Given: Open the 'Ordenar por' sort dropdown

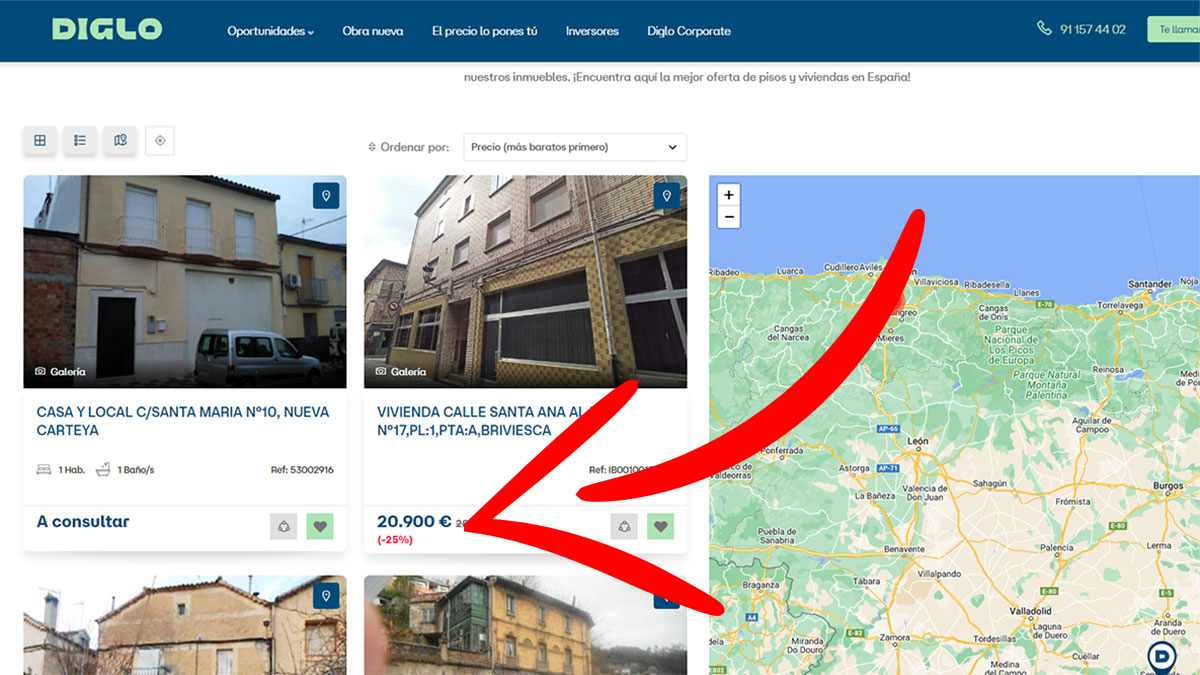Looking at the screenshot, I should coord(574,147).
